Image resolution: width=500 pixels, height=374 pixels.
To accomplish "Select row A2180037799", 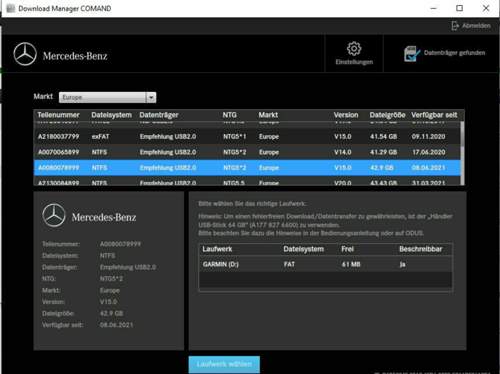I will coord(247,137).
